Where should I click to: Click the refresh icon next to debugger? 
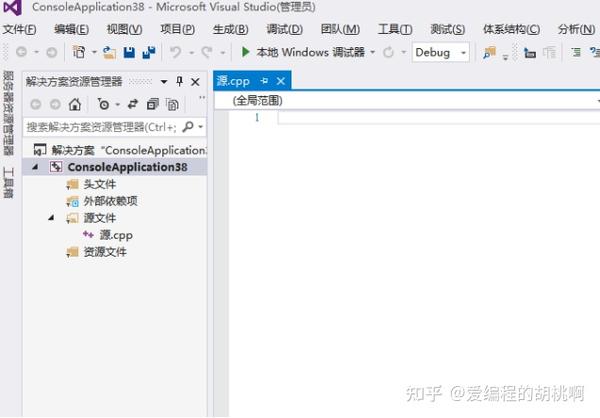click(x=388, y=52)
